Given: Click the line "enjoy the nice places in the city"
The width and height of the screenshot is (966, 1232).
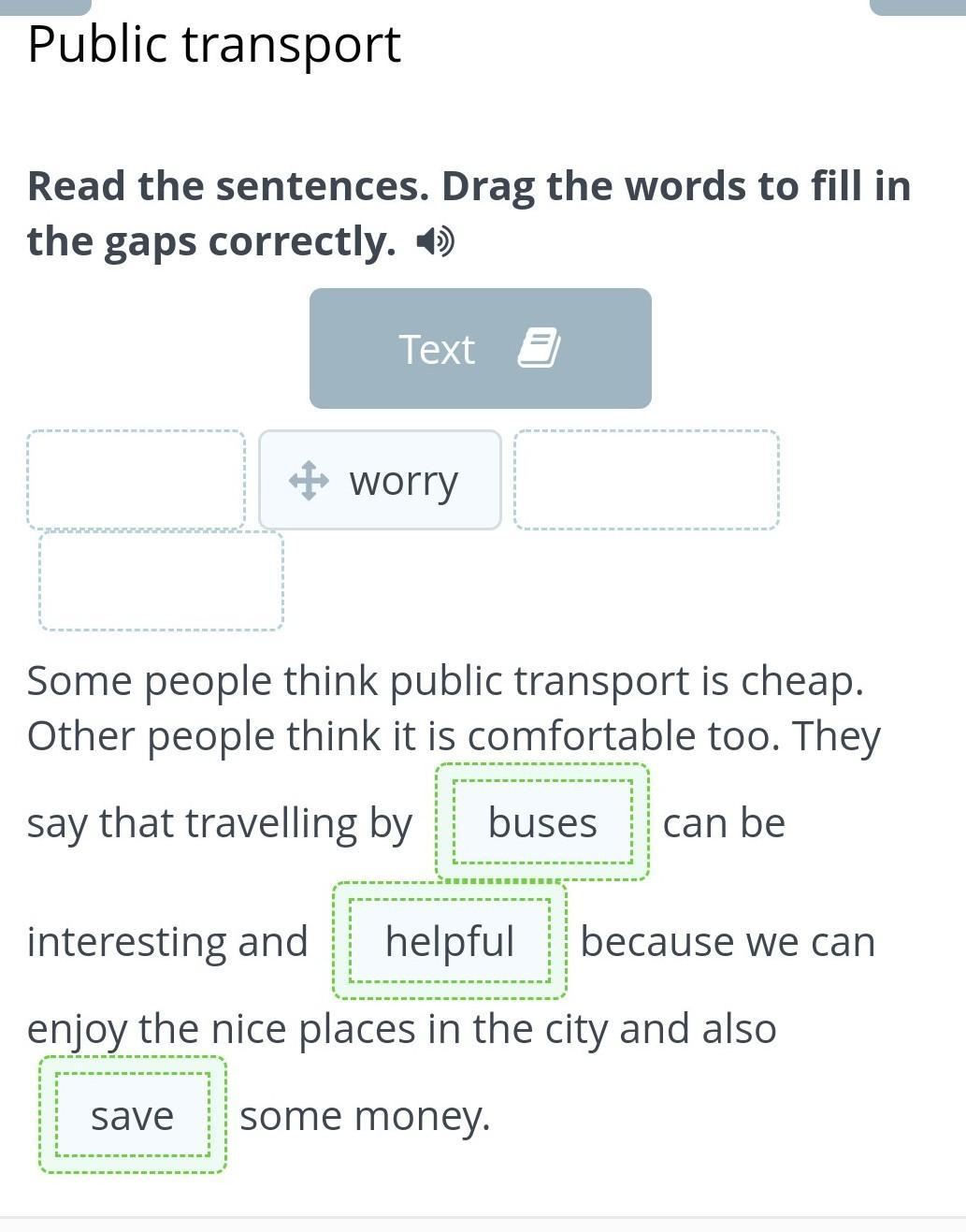Looking at the screenshot, I should coord(401,1029).
